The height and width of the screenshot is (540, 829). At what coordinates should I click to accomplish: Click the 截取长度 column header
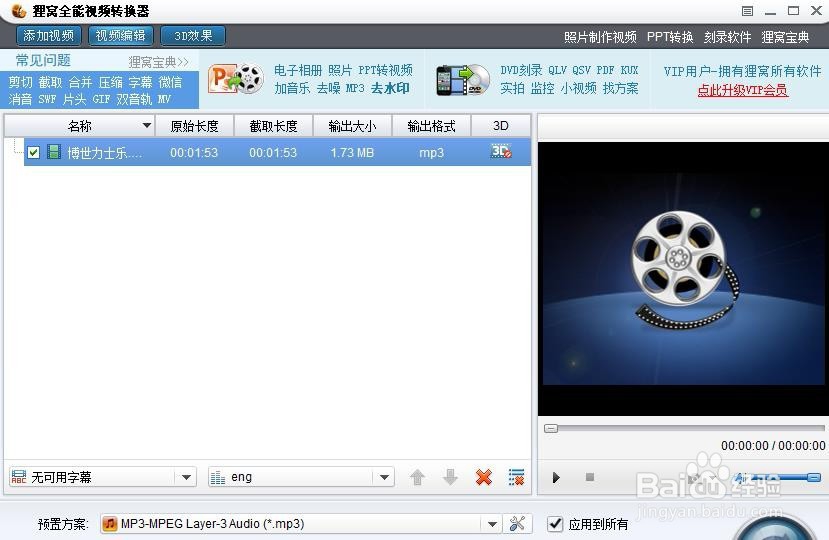[273, 126]
